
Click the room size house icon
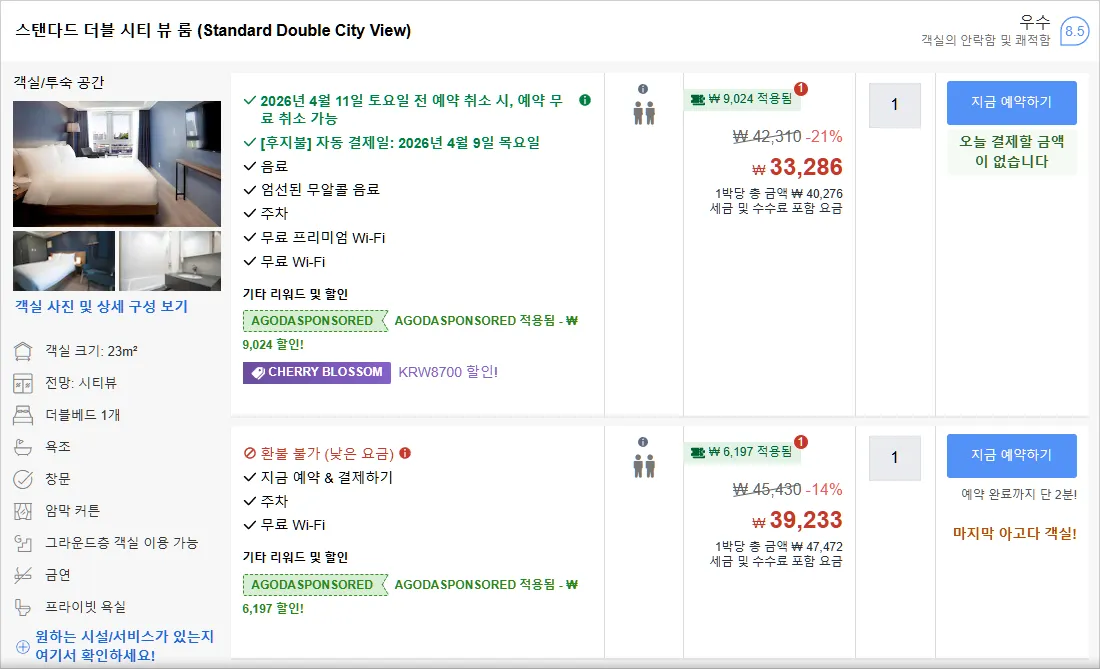tap(23, 351)
